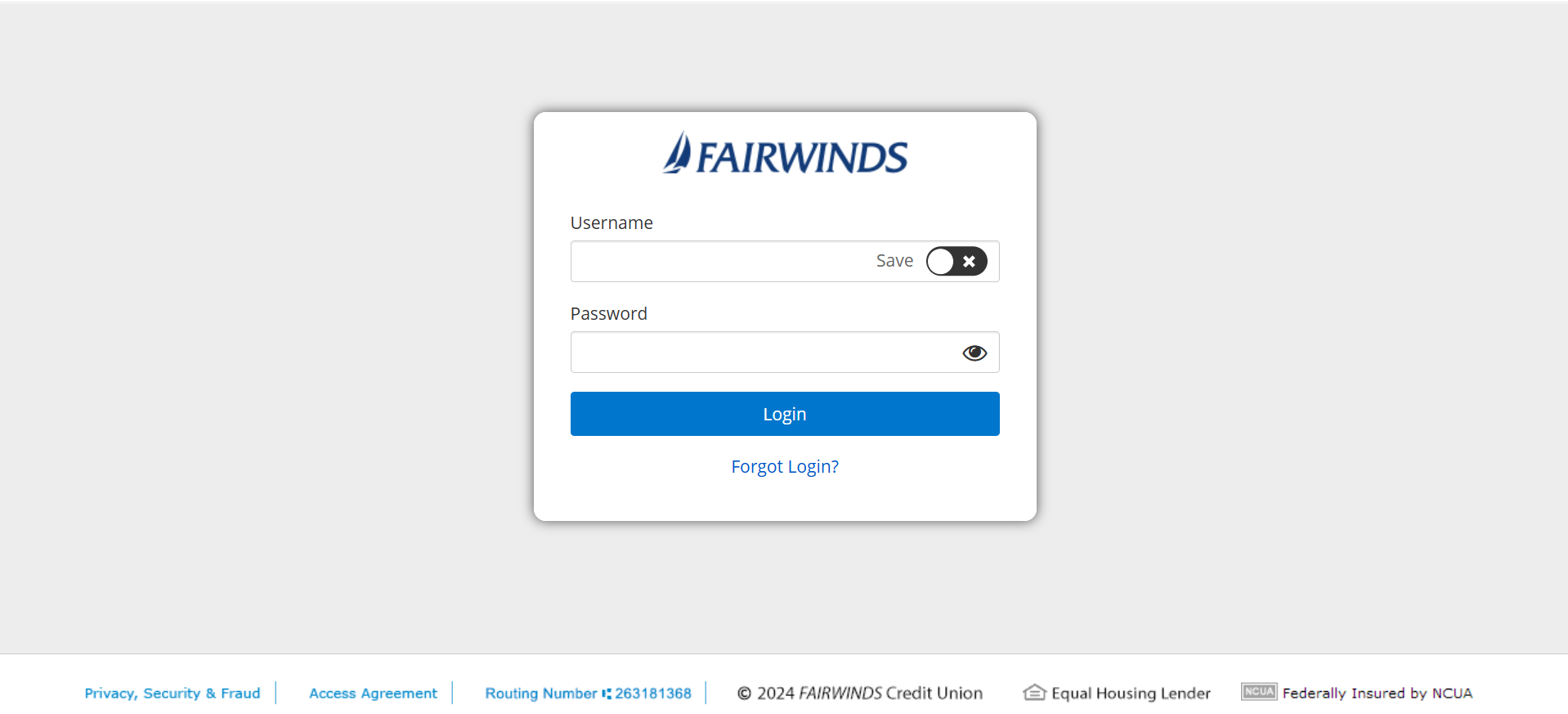1568x714 pixels.
Task: Click the NCUA badge icon
Action: [x=1259, y=692]
